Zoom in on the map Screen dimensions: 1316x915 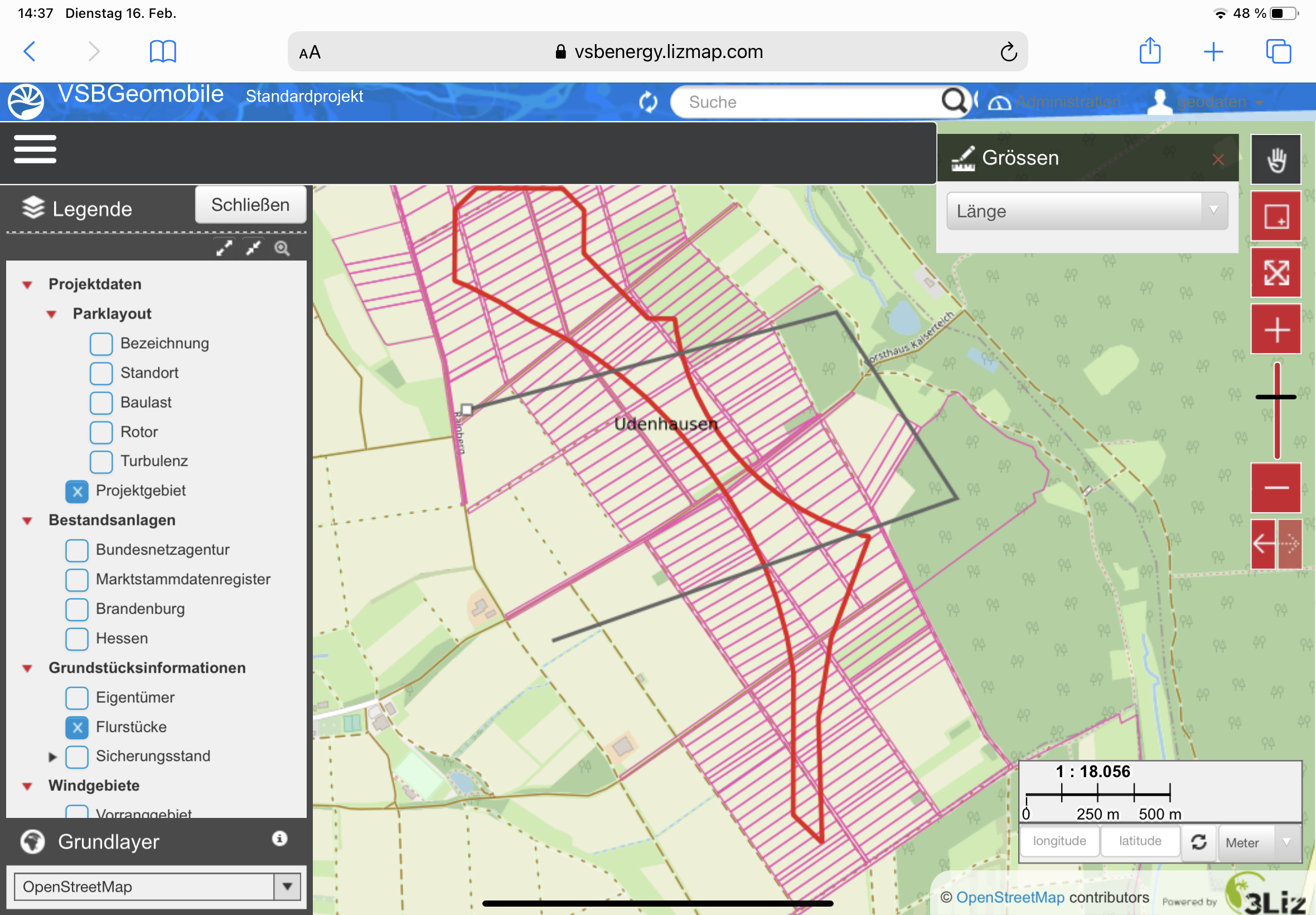point(1276,330)
